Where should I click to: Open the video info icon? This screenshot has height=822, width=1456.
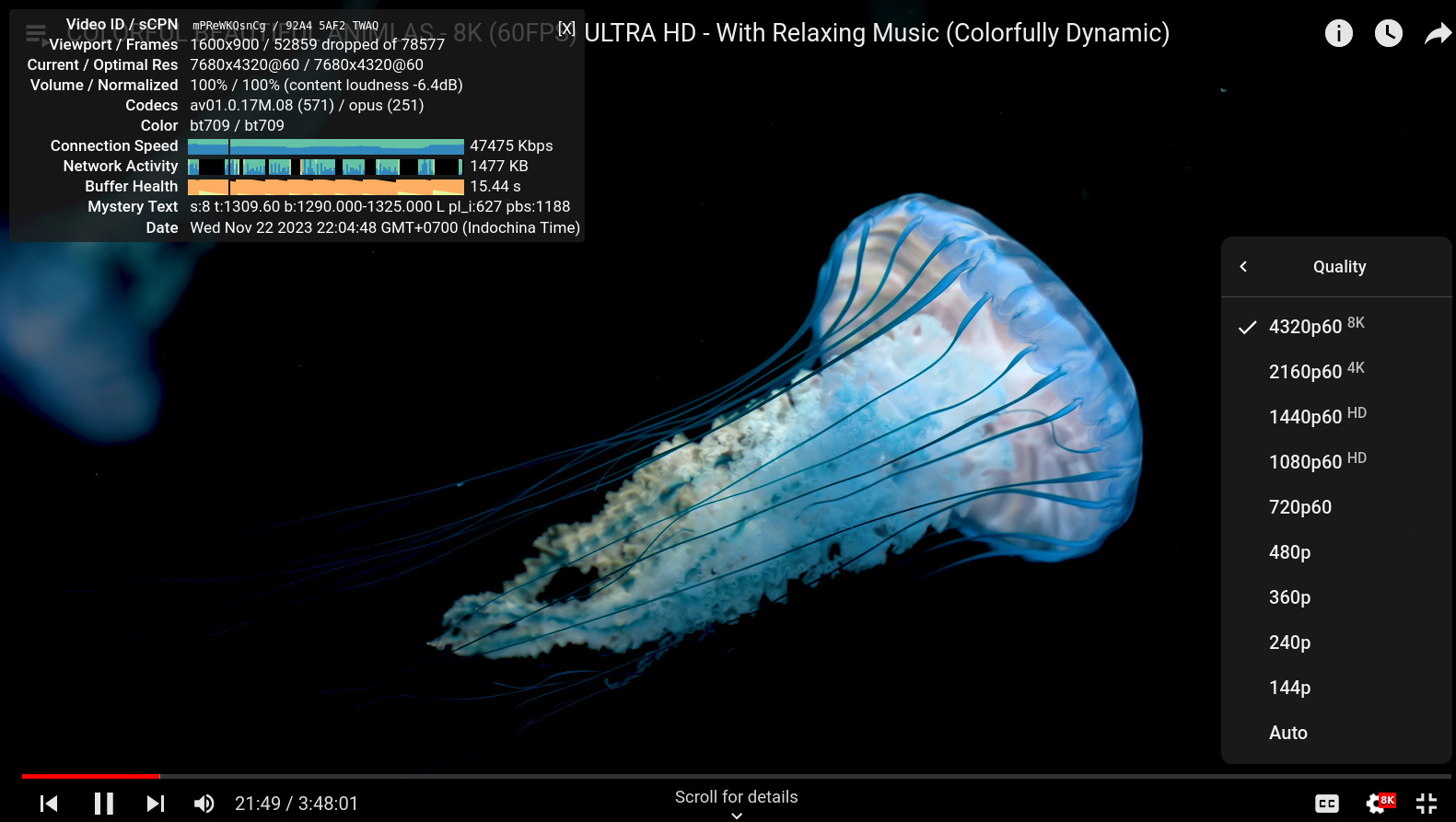(1338, 33)
